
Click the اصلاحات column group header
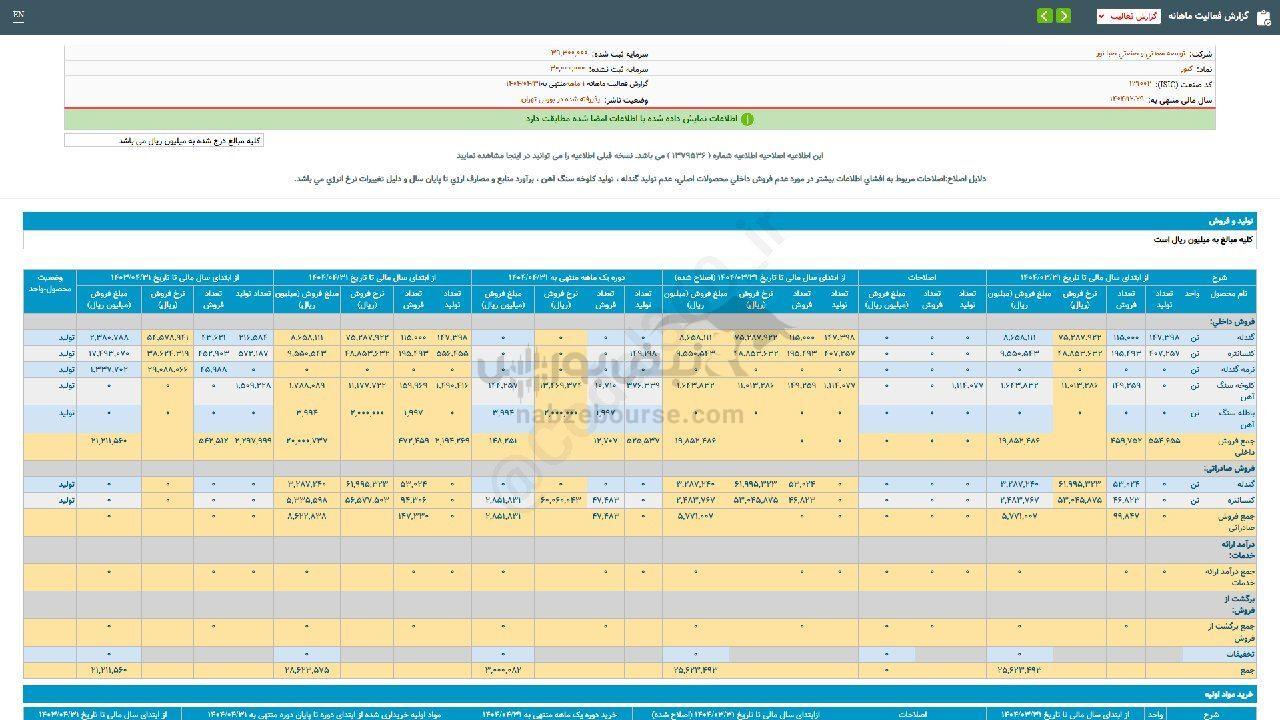pyautogui.click(x=921, y=277)
